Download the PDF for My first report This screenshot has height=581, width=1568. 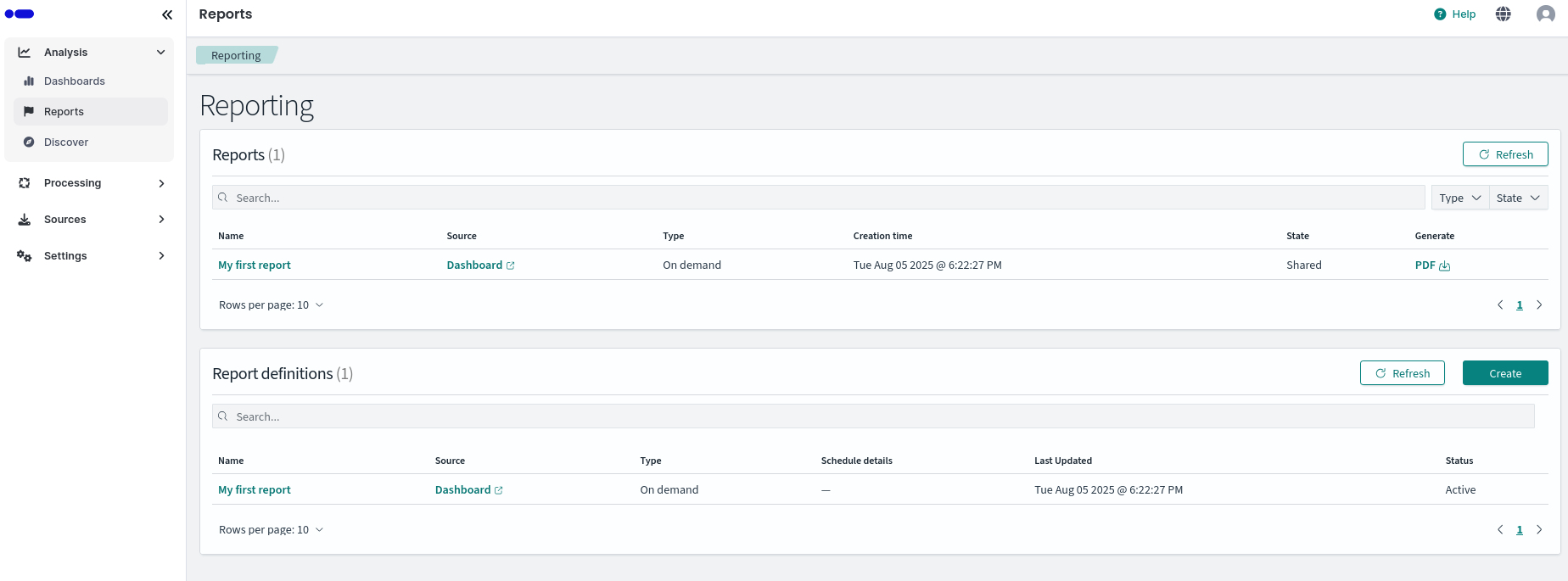pyautogui.click(x=1432, y=265)
